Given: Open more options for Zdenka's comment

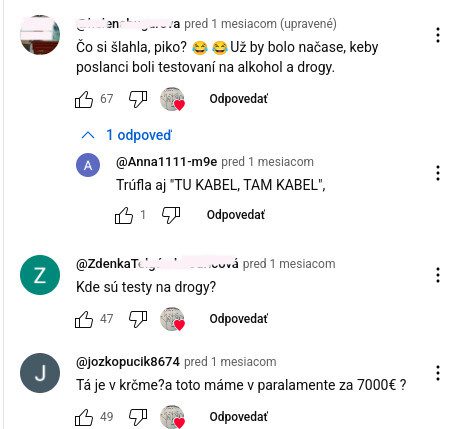Looking at the screenshot, I should [x=438, y=275].
